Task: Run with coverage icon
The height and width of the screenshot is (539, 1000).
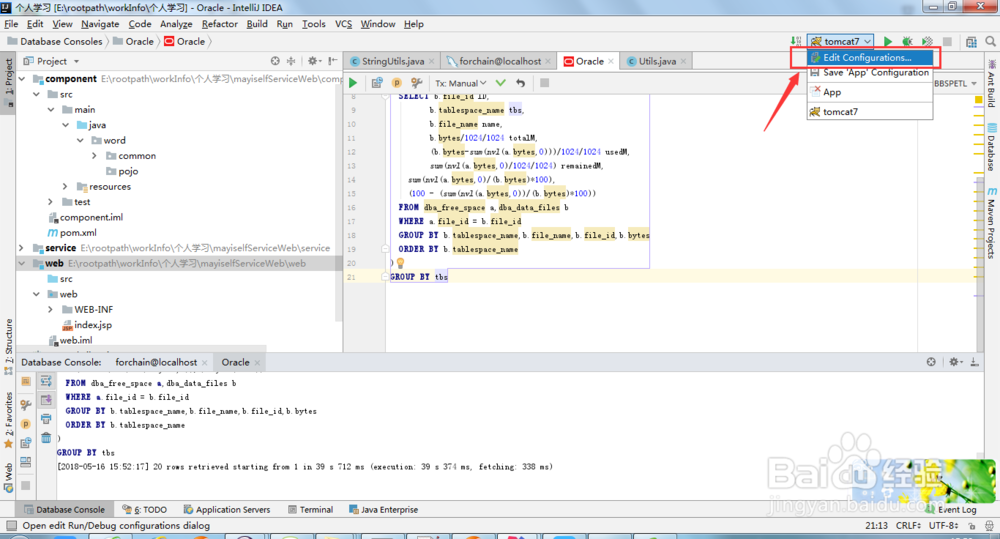Action: coord(927,41)
